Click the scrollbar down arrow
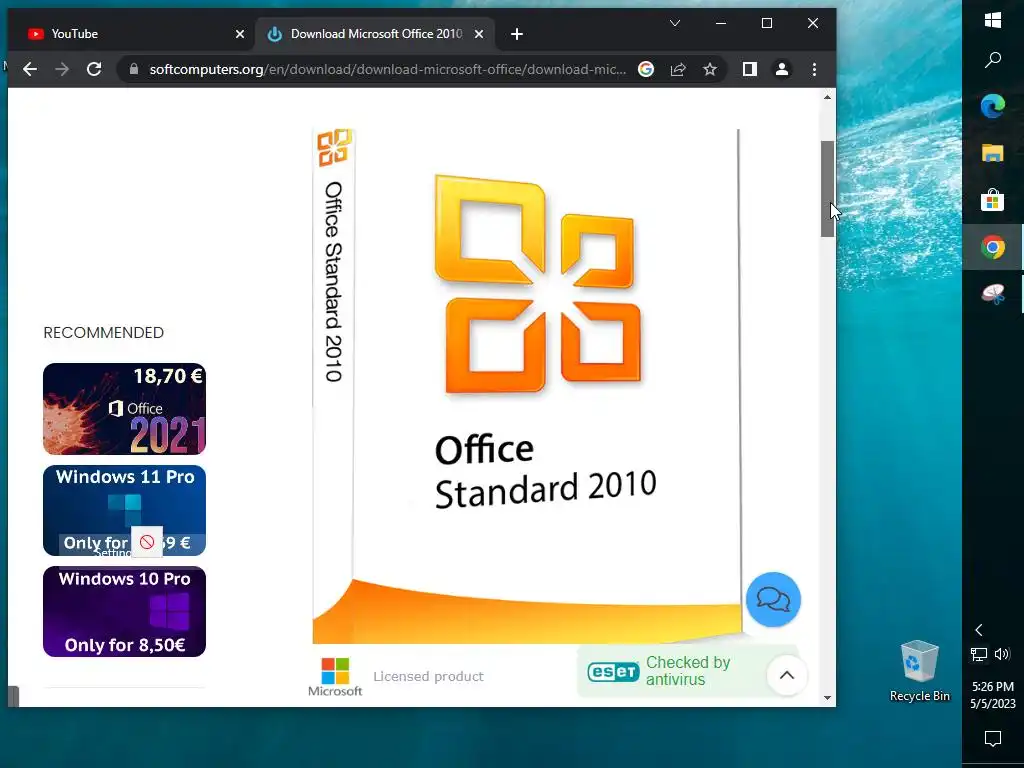 click(x=827, y=698)
